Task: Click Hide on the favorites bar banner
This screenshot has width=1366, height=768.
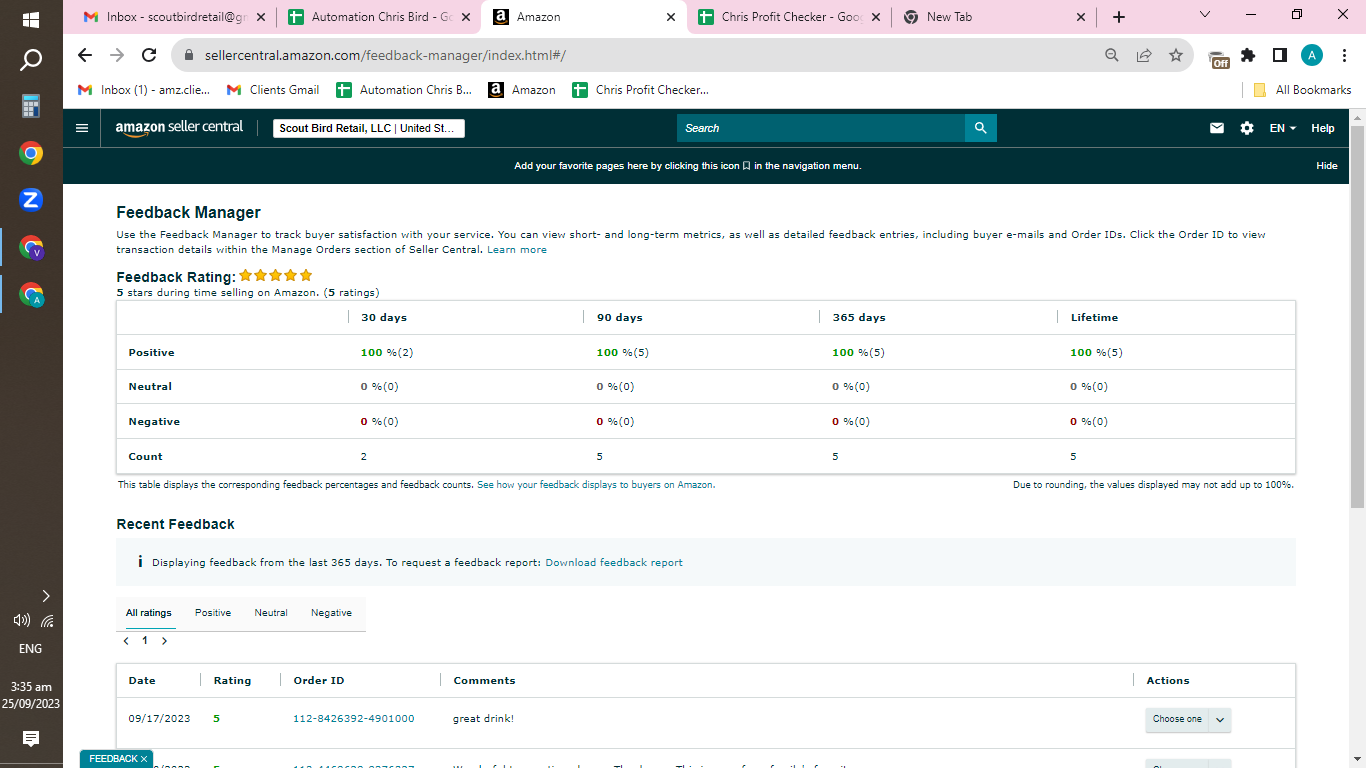Action: point(1327,166)
